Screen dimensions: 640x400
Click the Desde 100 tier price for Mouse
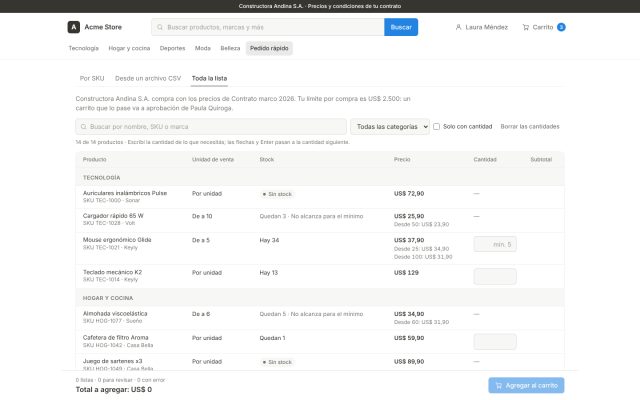423,257
